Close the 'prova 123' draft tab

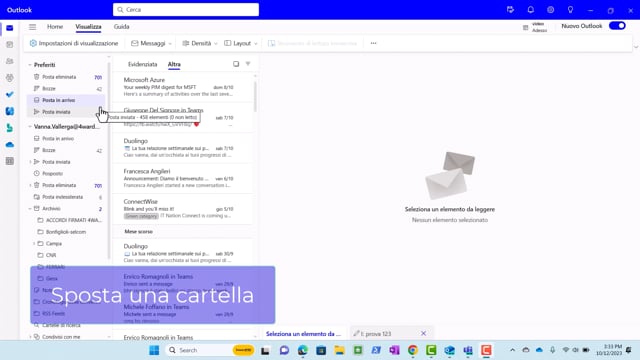pyautogui.click(x=423, y=333)
